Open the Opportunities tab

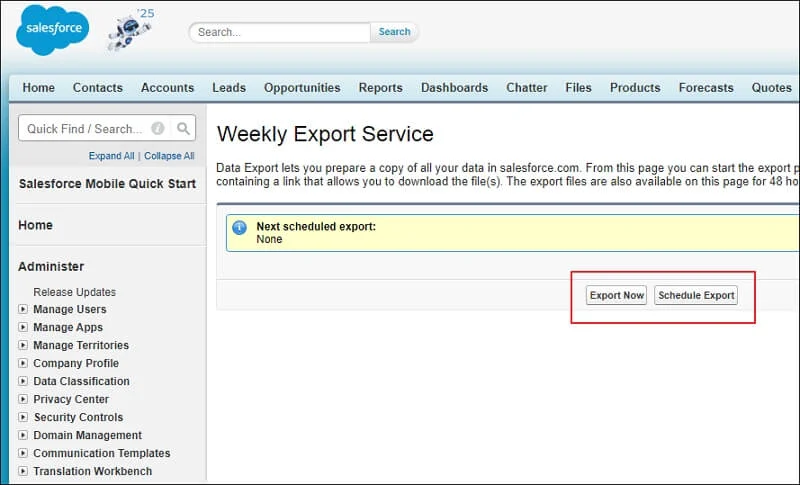(x=302, y=88)
